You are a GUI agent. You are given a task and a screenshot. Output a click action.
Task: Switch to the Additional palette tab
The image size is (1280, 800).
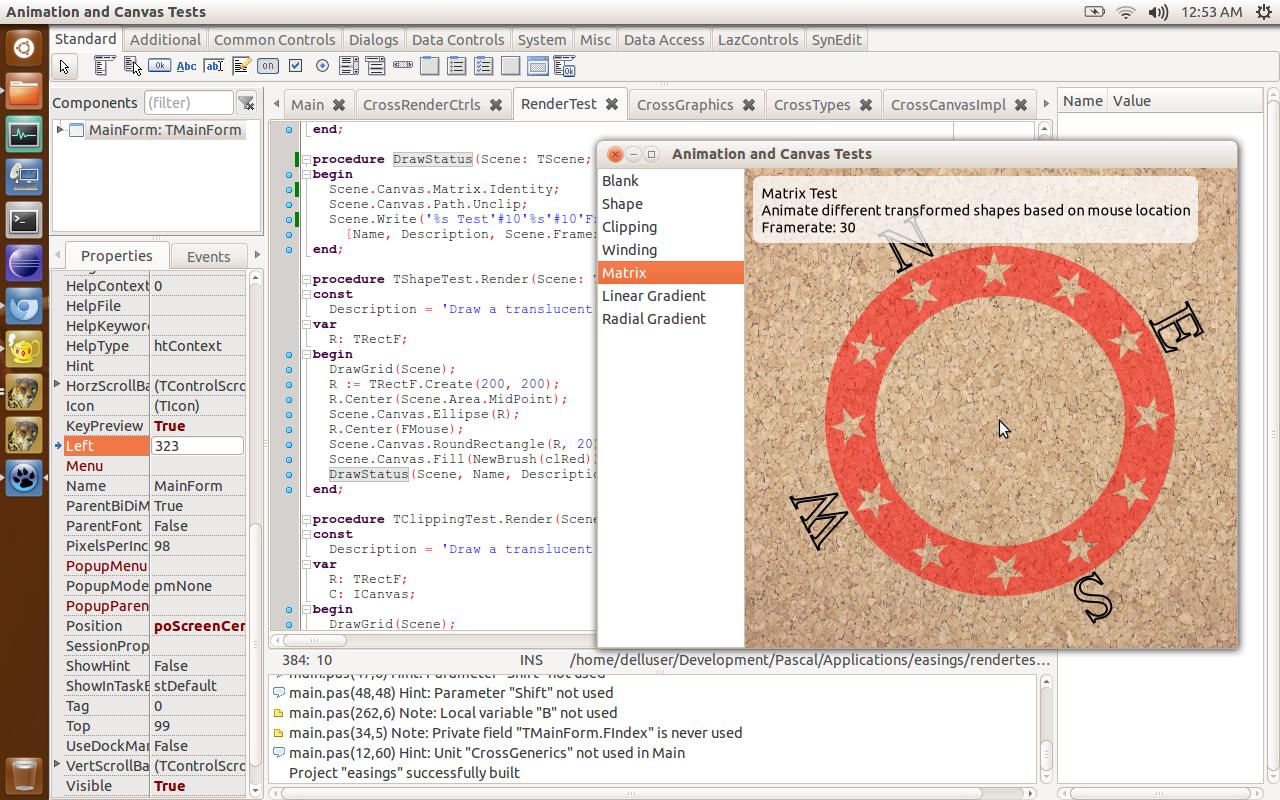pos(165,40)
